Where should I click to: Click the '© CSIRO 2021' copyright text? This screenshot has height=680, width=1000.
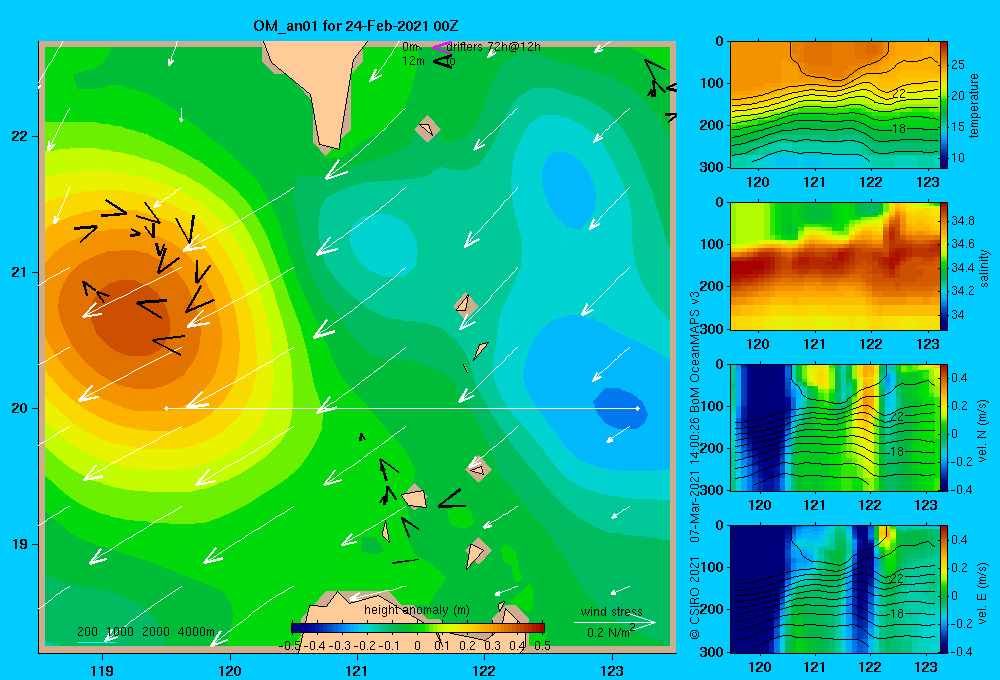click(695, 598)
